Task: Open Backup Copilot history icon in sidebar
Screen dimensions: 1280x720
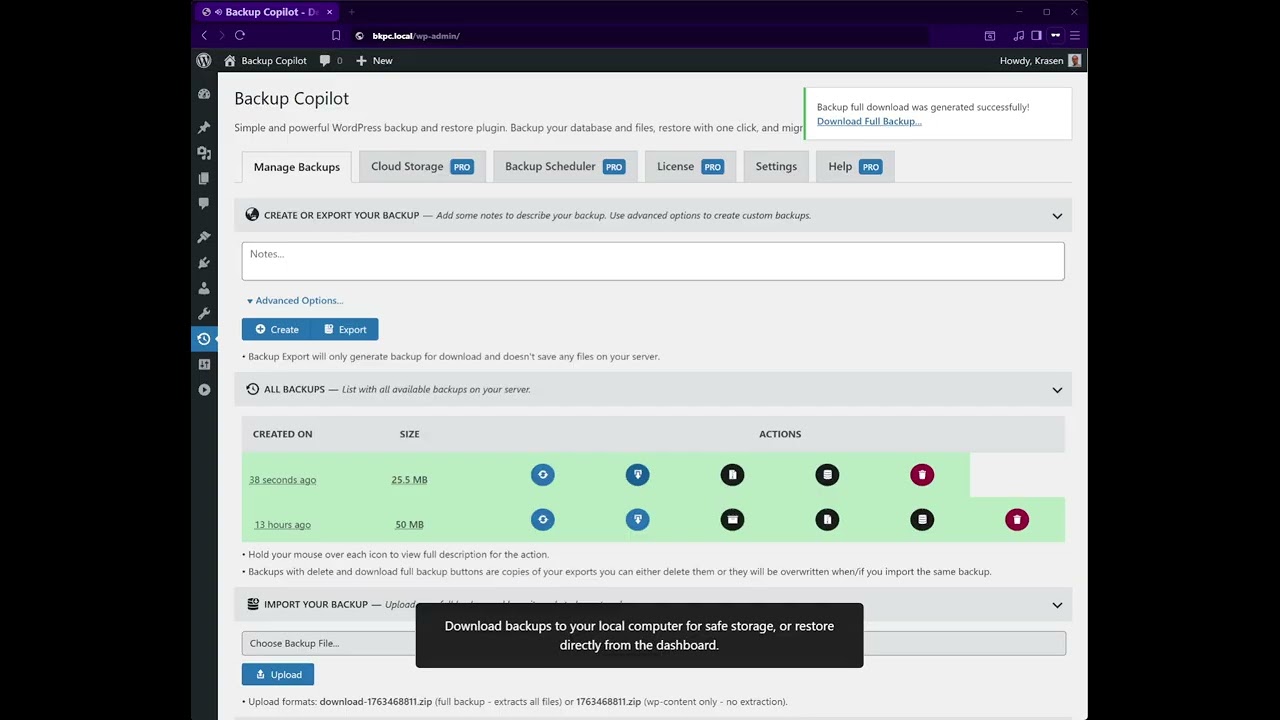Action: click(x=204, y=339)
